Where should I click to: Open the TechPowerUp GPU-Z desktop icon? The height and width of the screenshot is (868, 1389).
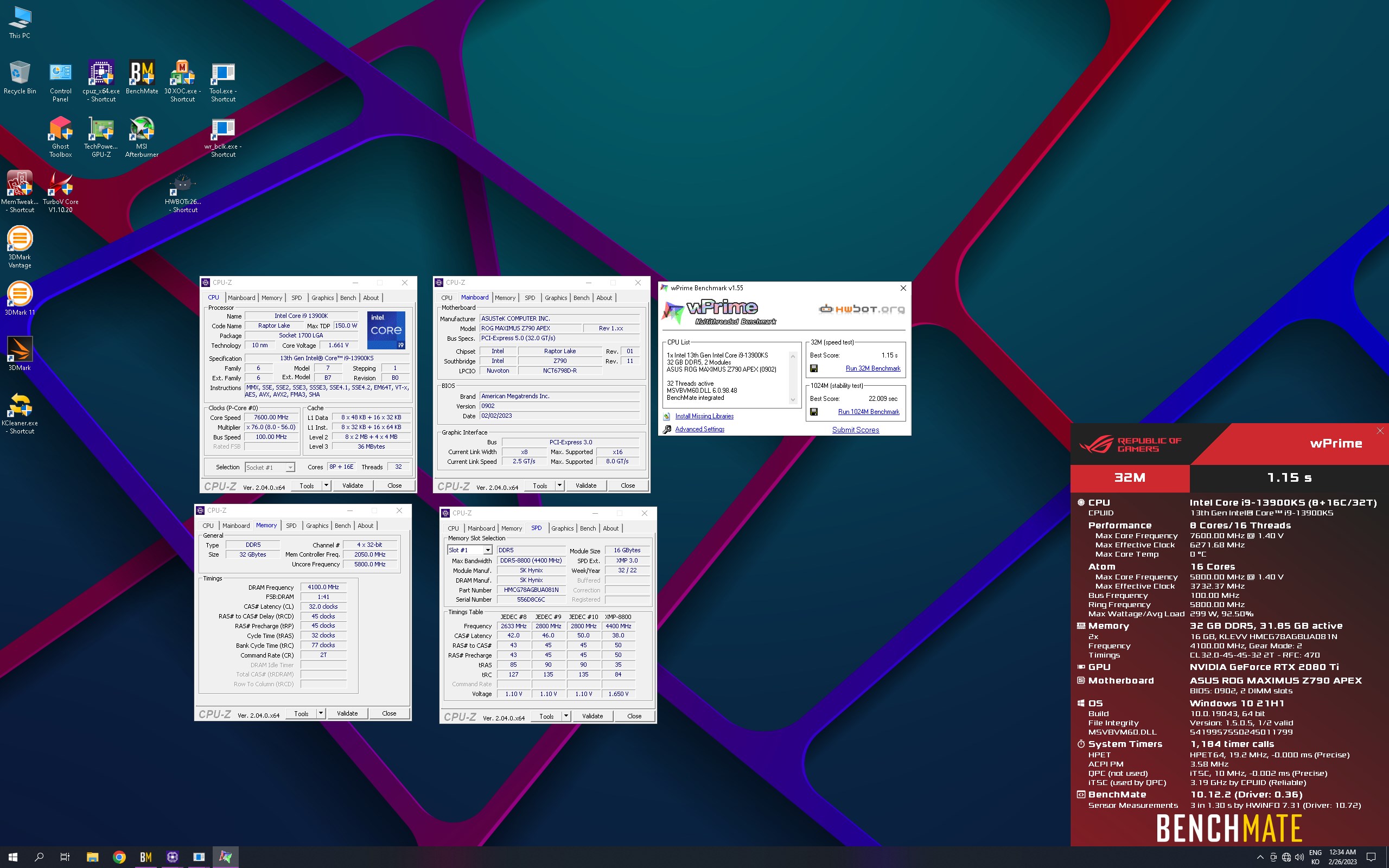[x=101, y=137]
